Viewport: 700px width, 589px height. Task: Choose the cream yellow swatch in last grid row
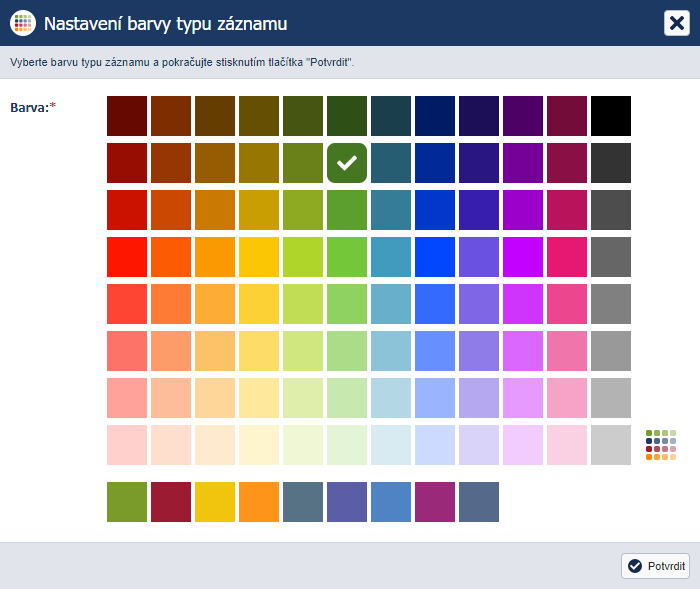(x=259, y=445)
